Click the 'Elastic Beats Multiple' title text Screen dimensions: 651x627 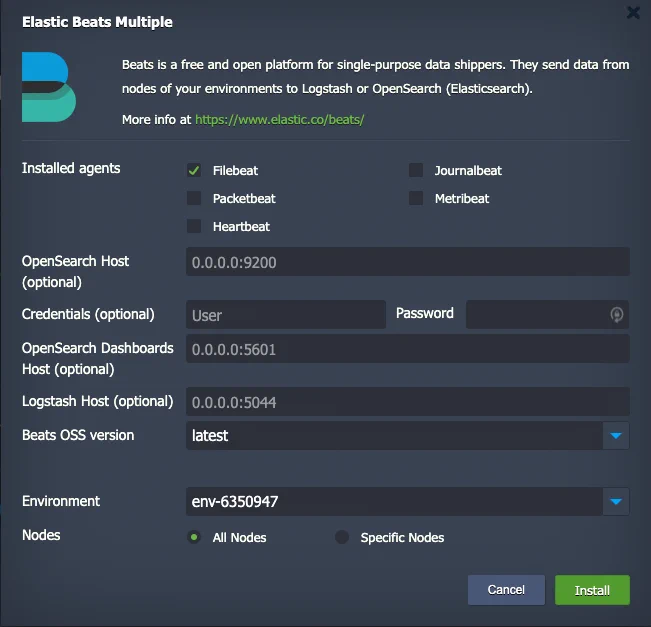pos(97,22)
